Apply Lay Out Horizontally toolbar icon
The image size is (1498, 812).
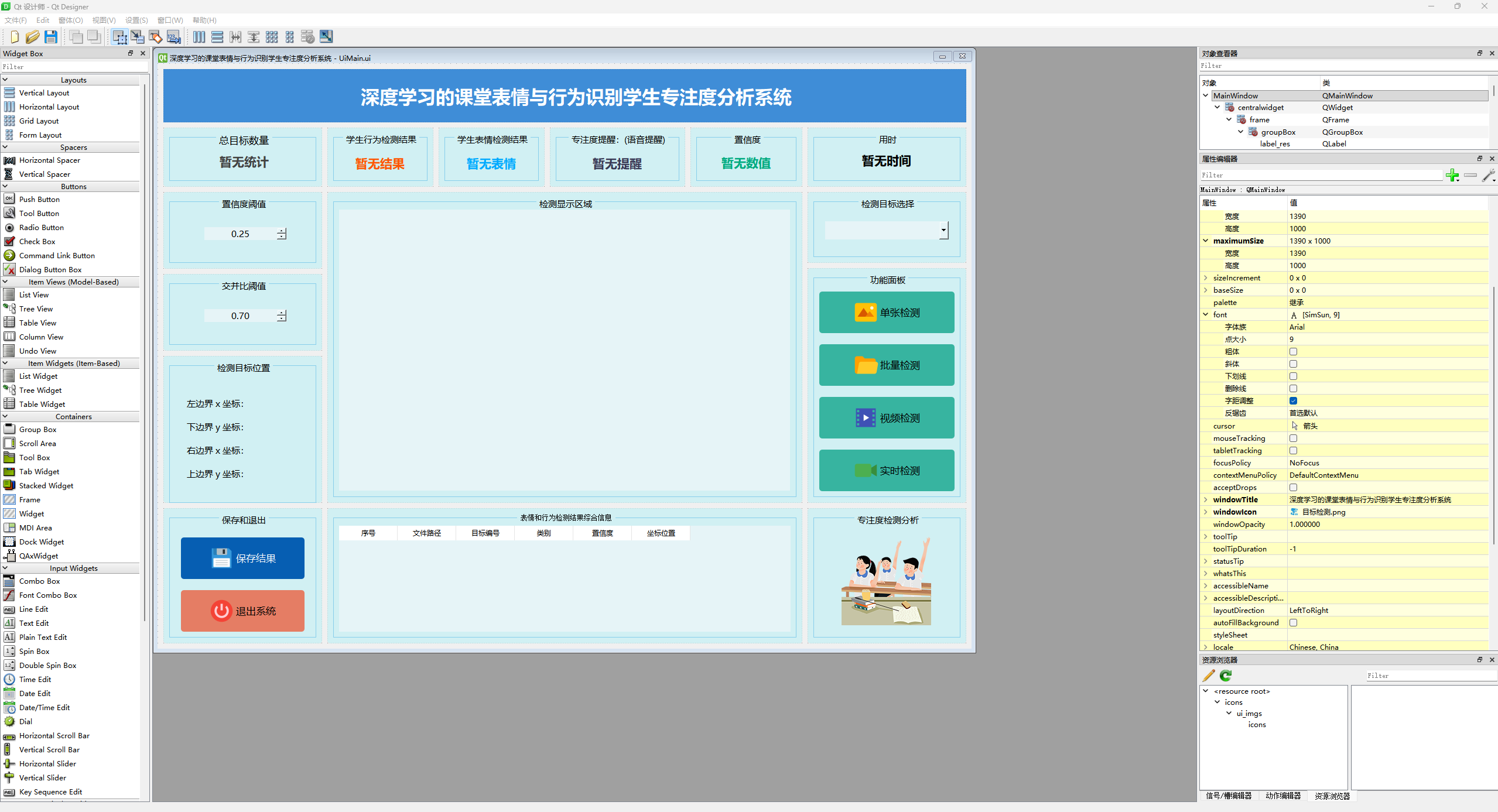coord(199,37)
